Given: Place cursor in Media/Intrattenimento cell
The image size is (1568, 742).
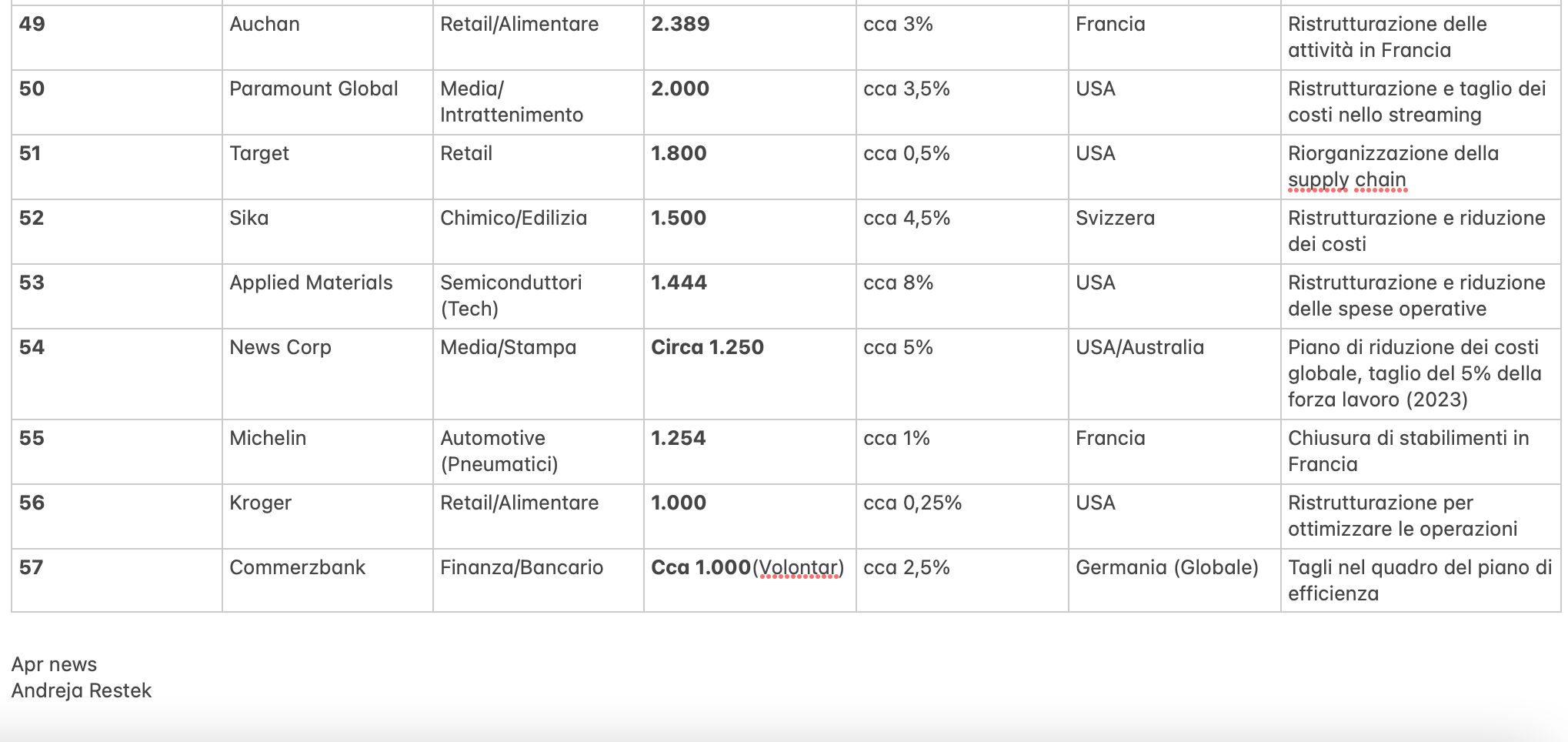Looking at the screenshot, I should 512,102.
